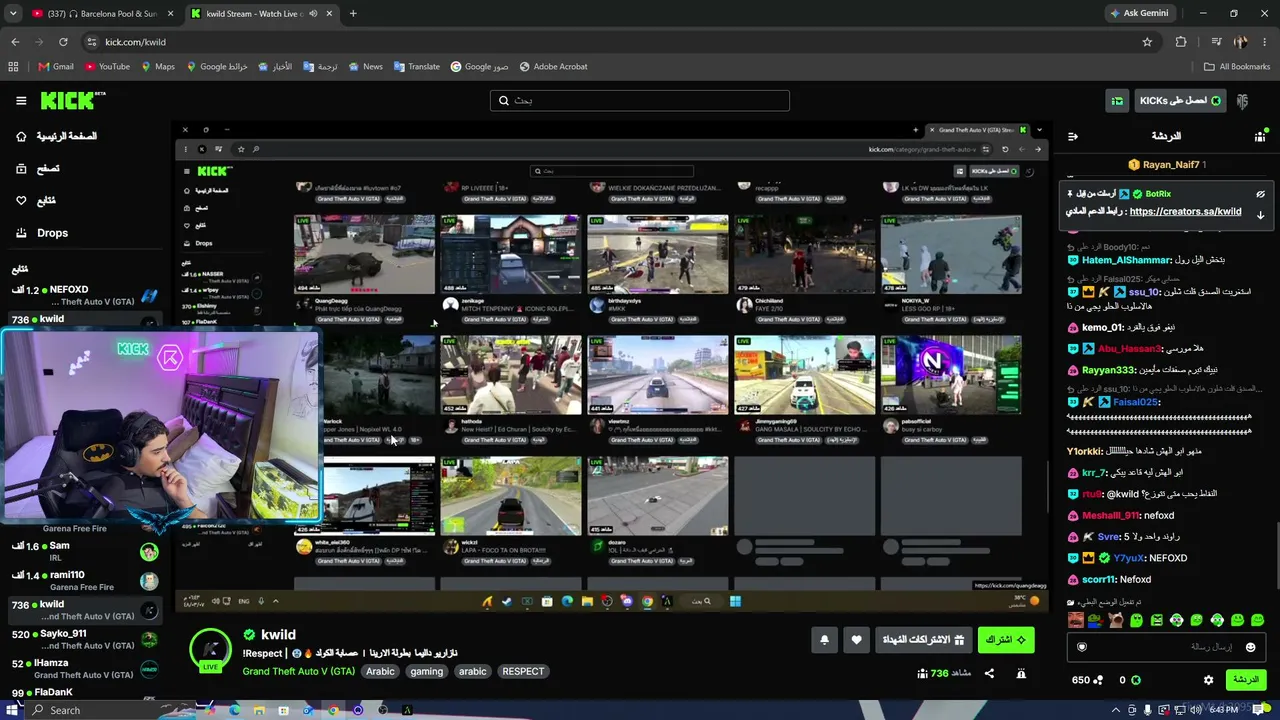Open the browser extensions puzzle icon

[1181, 42]
